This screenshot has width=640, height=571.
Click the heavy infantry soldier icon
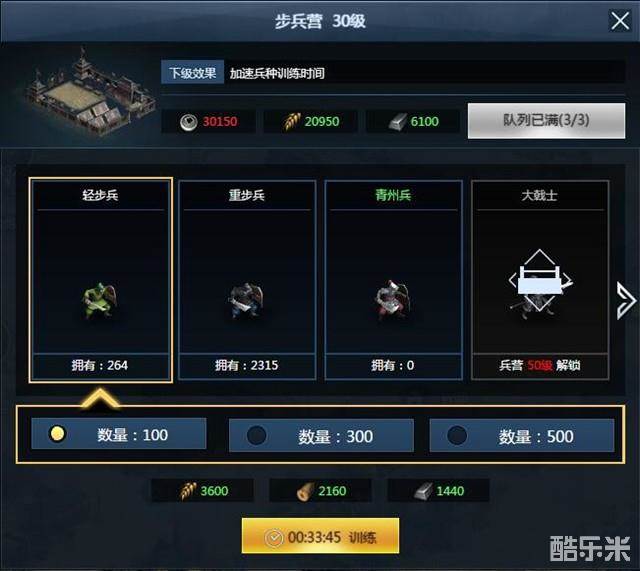(x=246, y=300)
